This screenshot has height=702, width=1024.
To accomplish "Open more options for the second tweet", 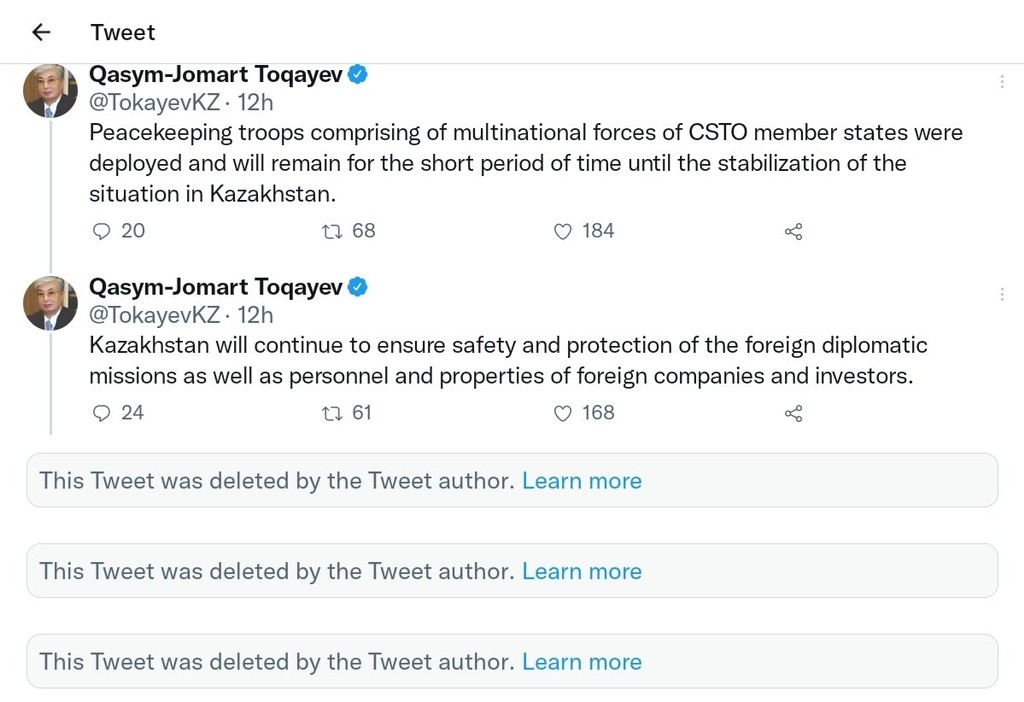I will pyautogui.click(x=1001, y=294).
